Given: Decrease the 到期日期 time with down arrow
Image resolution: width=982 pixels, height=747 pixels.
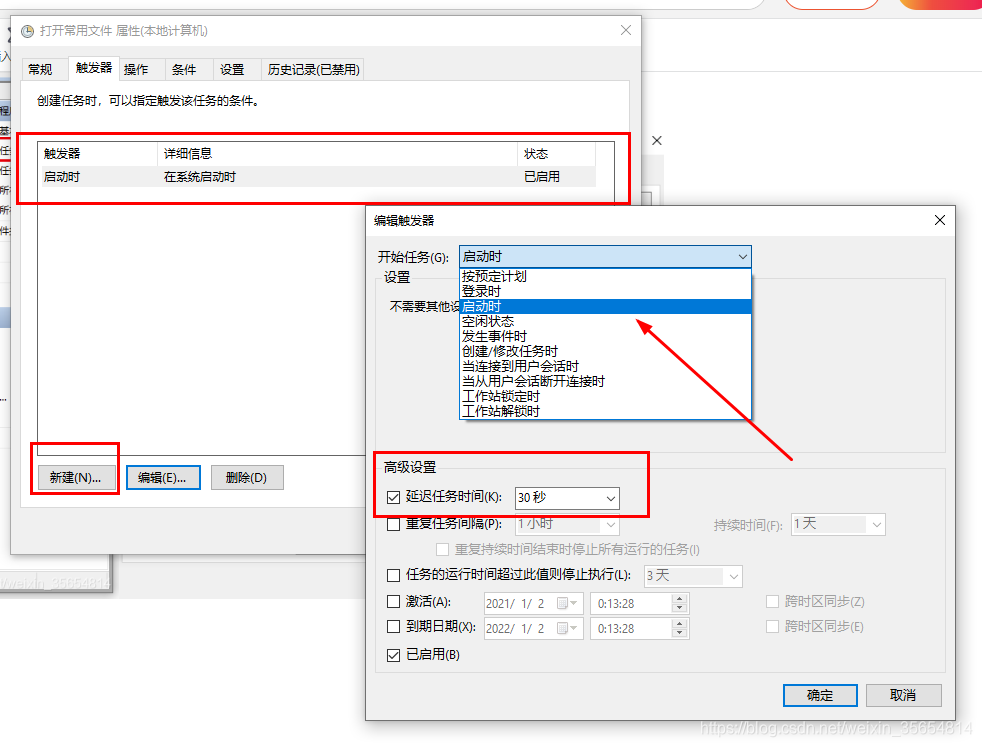Looking at the screenshot, I should (x=680, y=634).
